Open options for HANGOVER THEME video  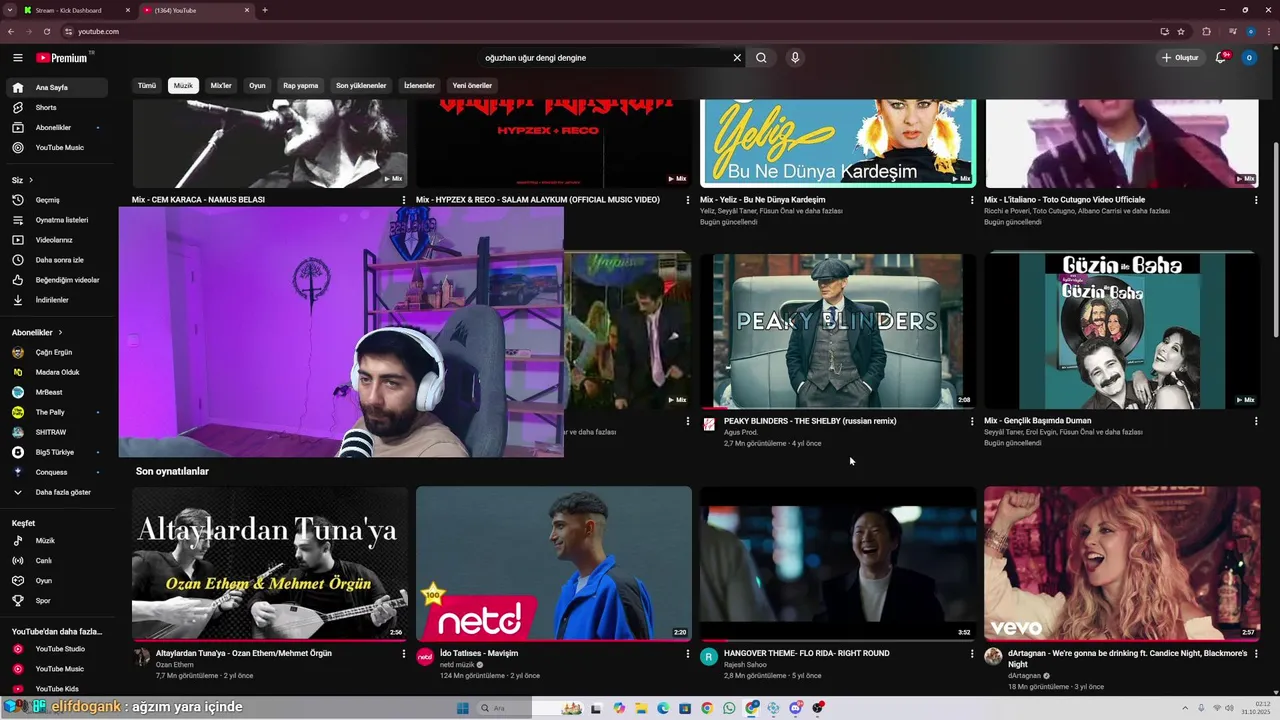[x=972, y=654]
